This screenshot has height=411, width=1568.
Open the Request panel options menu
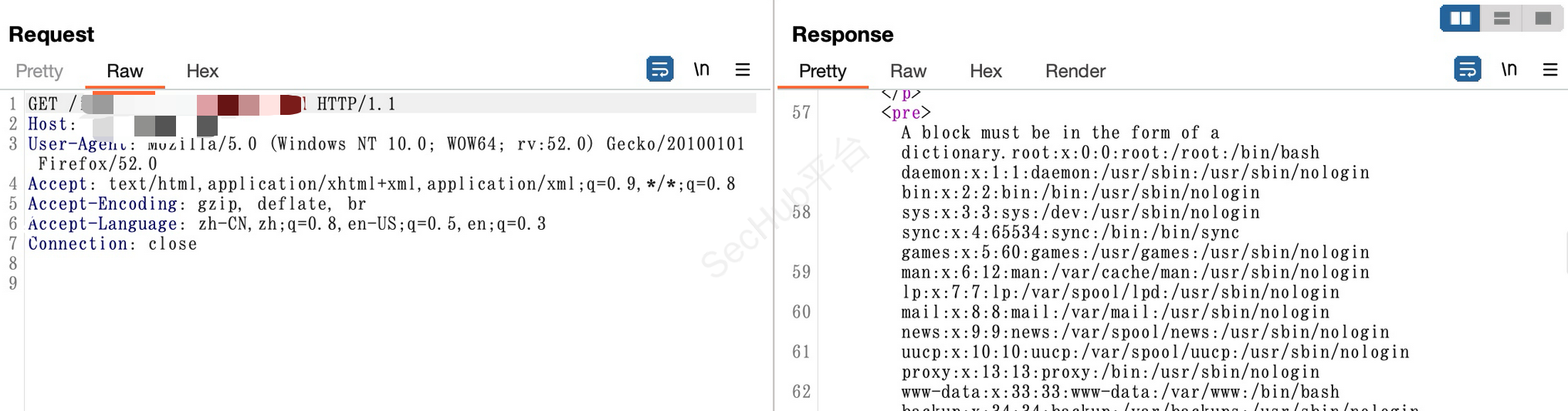743,69
